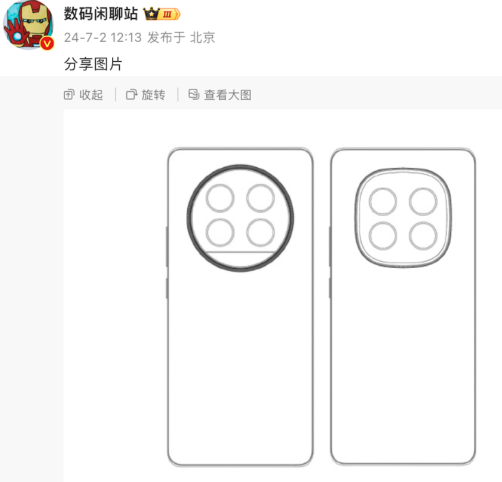Open the 数码闲聊站 username link

101,14
